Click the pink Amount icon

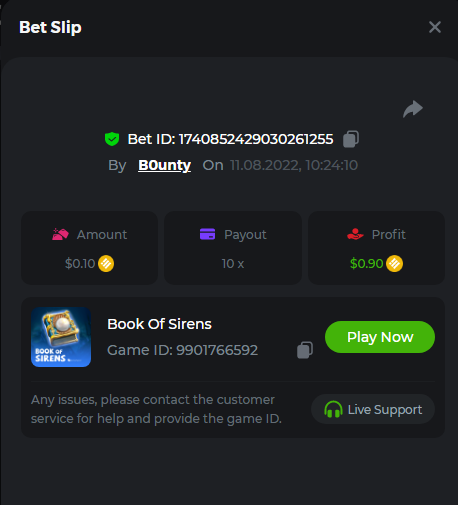pos(60,234)
